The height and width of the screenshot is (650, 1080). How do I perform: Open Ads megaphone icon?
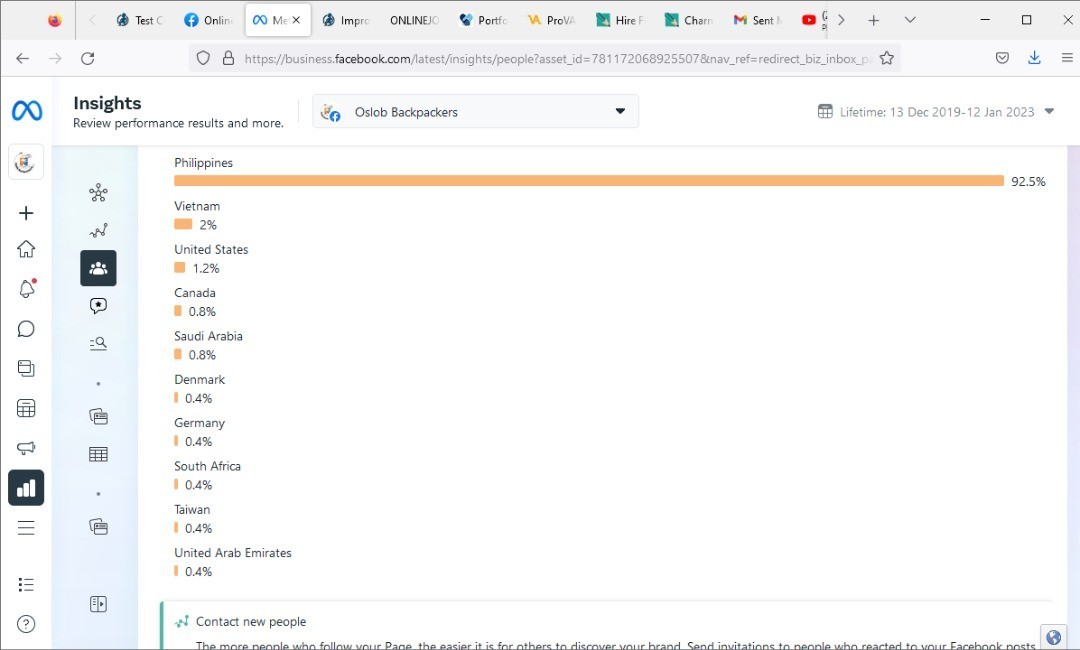[x=25, y=448]
